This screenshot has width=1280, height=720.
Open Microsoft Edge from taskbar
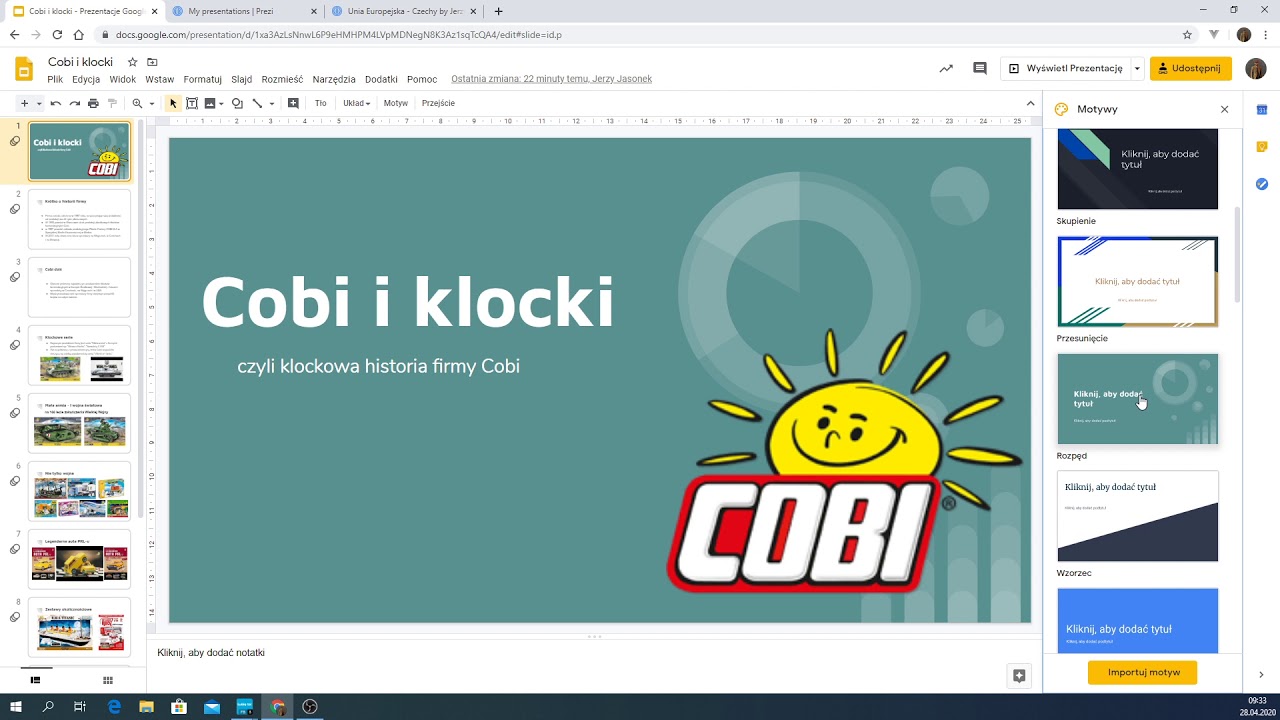click(114, 707)
